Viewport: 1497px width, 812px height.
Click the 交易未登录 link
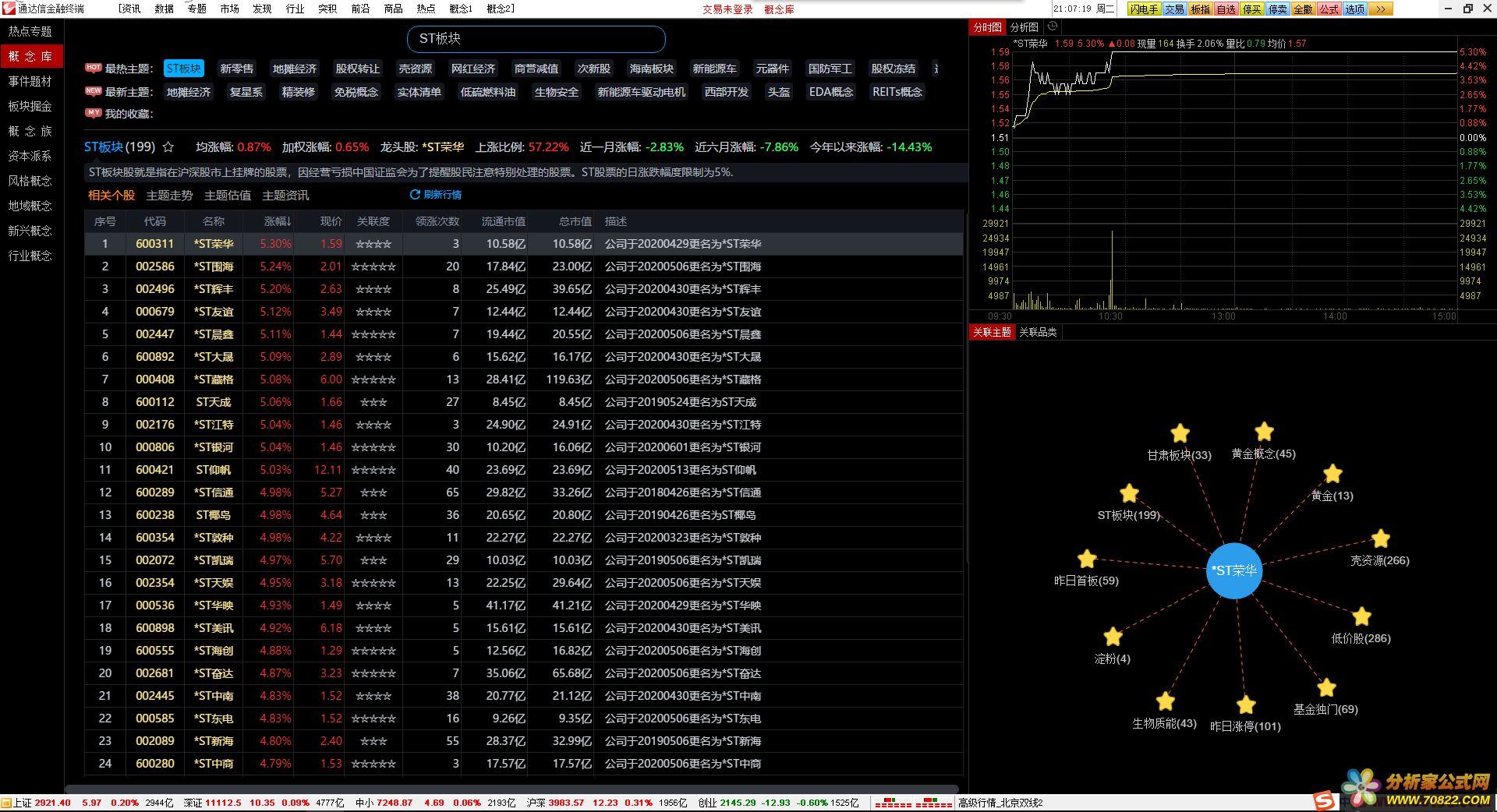coord(727,9)
